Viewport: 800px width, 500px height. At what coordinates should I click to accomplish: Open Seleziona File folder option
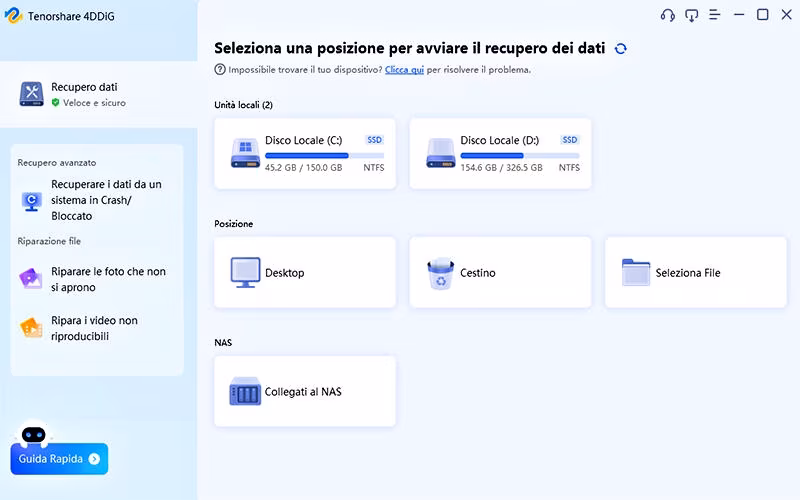[695, 272]
